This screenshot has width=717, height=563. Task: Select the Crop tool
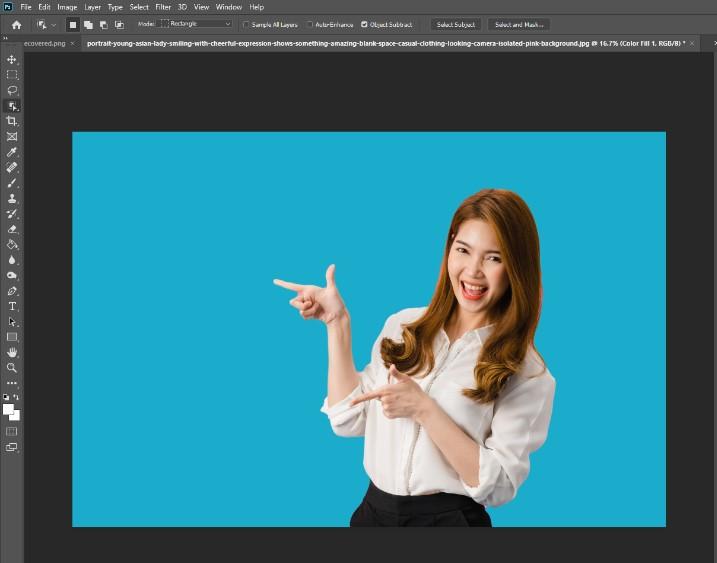pyautogui.click(x=12, y=121)
